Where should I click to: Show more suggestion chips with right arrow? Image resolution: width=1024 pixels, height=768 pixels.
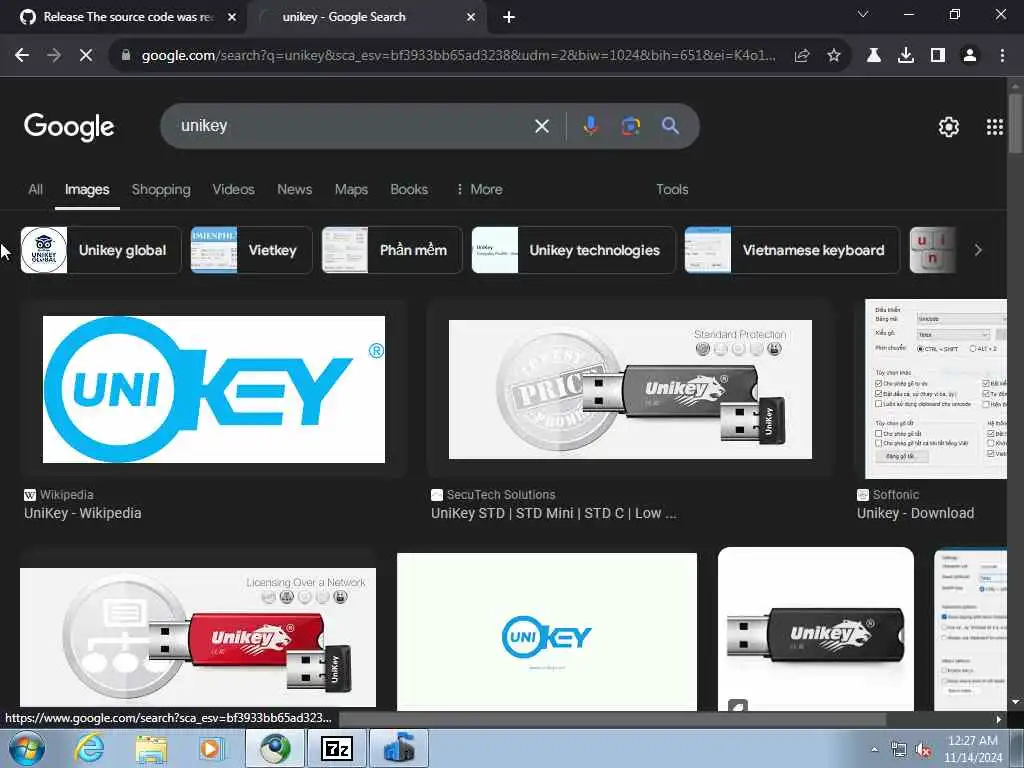coord(978,250)
